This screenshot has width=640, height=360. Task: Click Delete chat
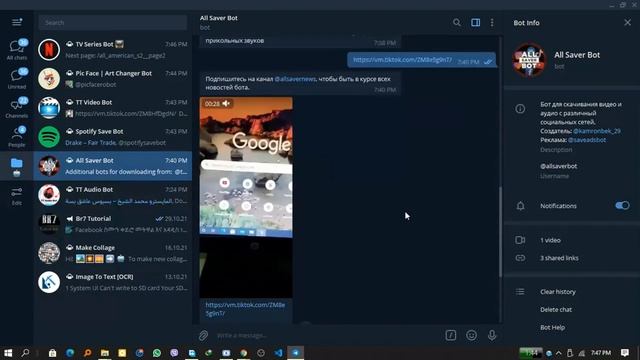[556, 309]
